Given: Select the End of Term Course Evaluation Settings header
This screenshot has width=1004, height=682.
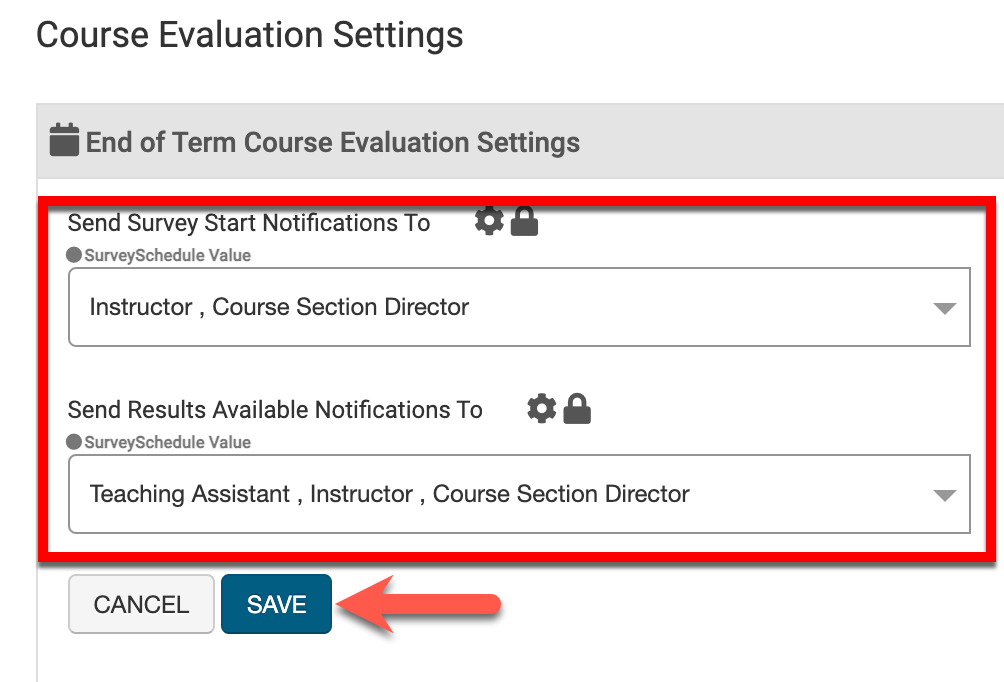Looking at the screenshot, I should (332, 142).
